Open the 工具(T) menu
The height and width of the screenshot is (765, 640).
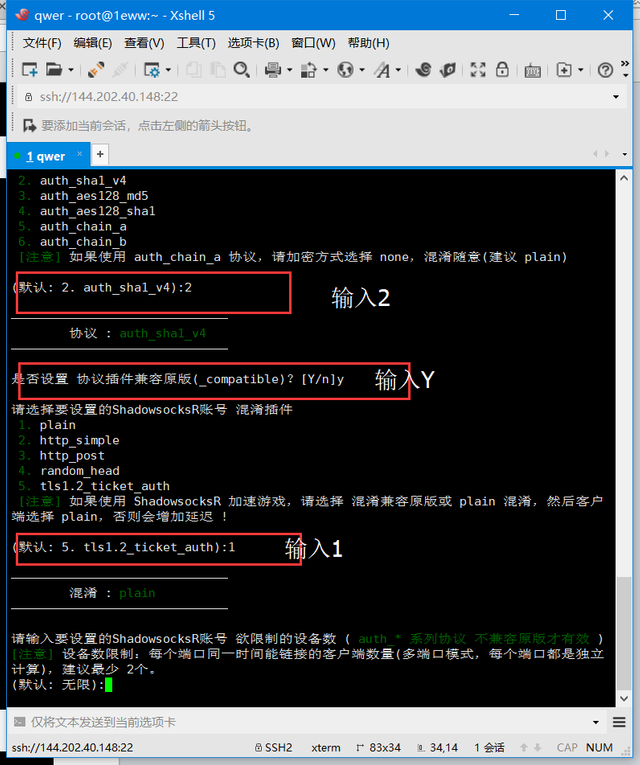coord(196,43)
